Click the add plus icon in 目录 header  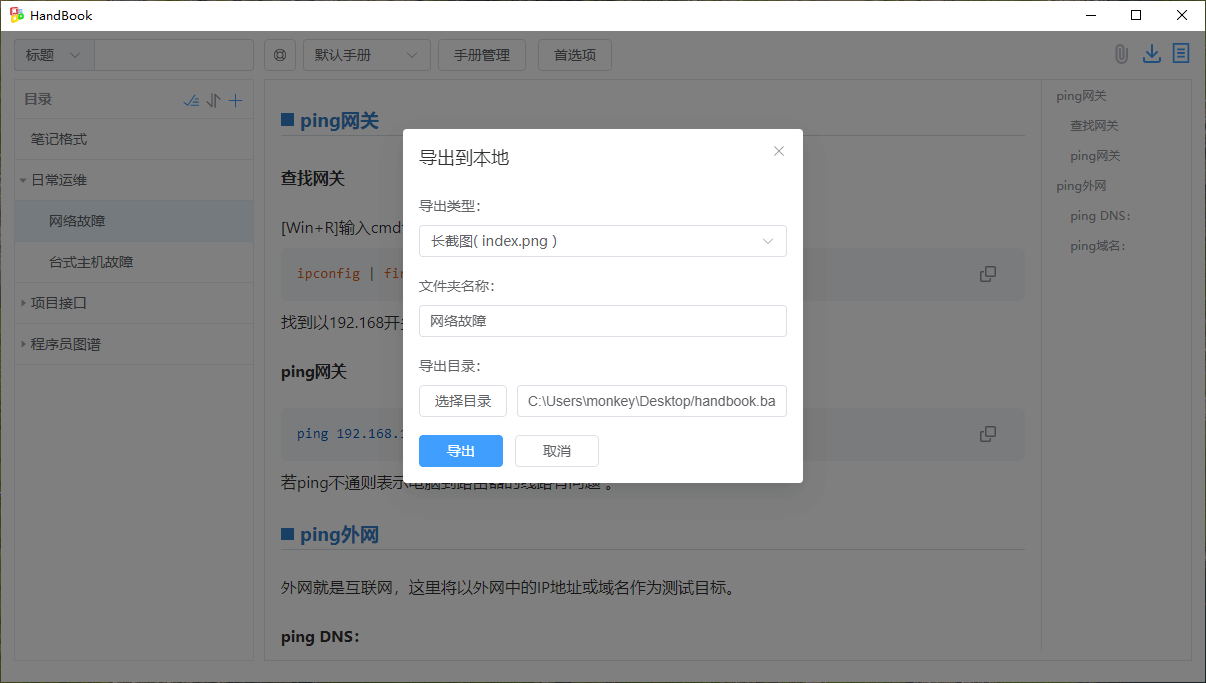point(236,100)
